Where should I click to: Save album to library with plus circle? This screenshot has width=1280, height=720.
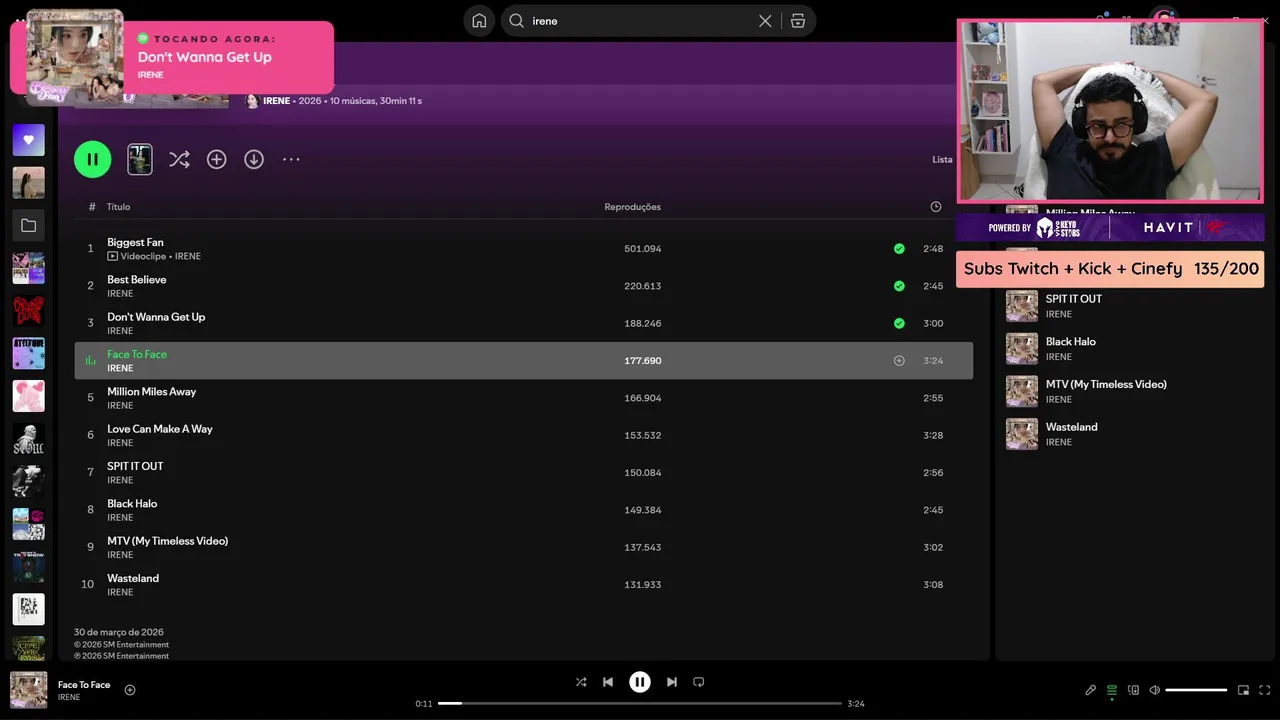pyautogui.click(x=217, y=159)
